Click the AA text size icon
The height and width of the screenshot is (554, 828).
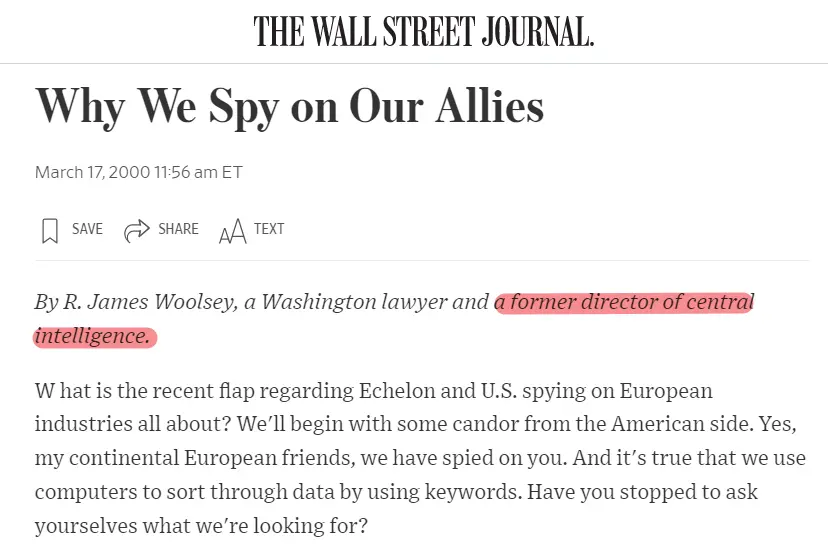coord(232,231)
